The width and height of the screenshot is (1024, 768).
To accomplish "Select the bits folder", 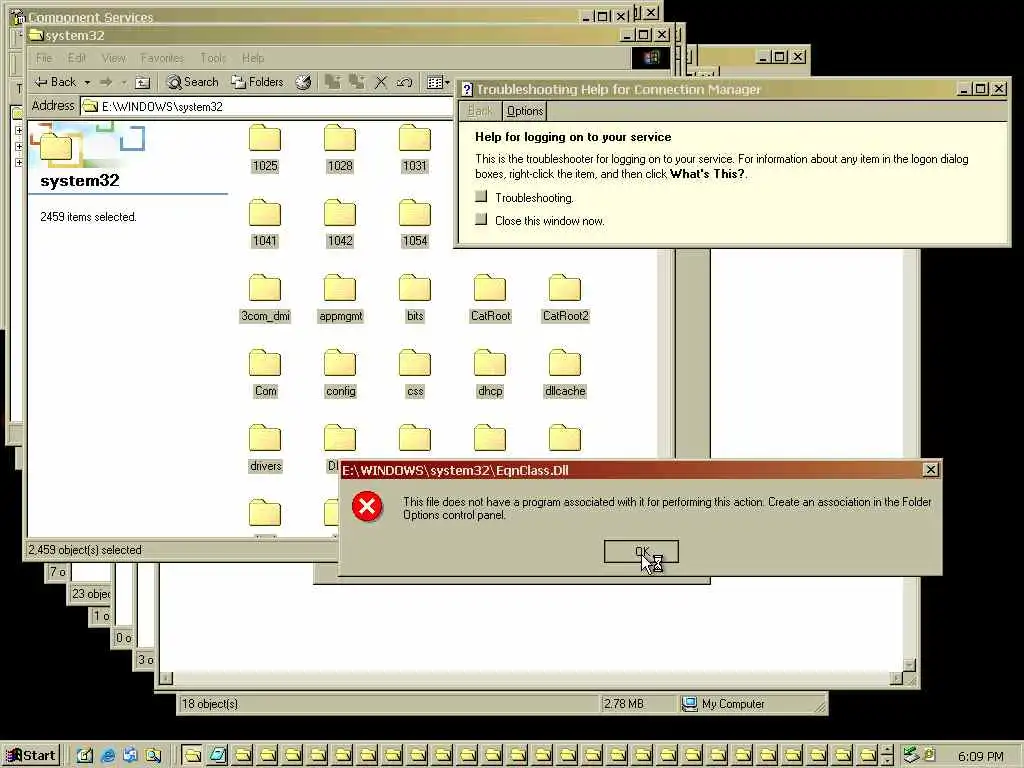I will pos(415,298).
